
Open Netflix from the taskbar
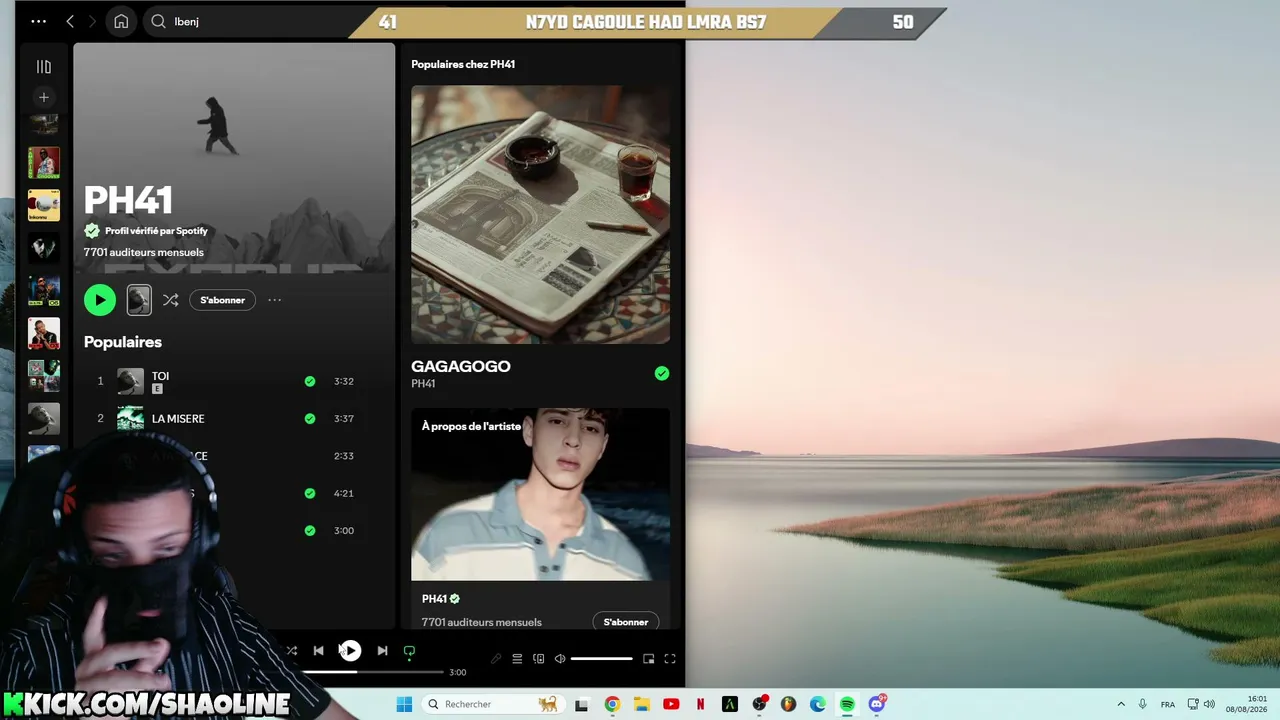coord(700,704)
